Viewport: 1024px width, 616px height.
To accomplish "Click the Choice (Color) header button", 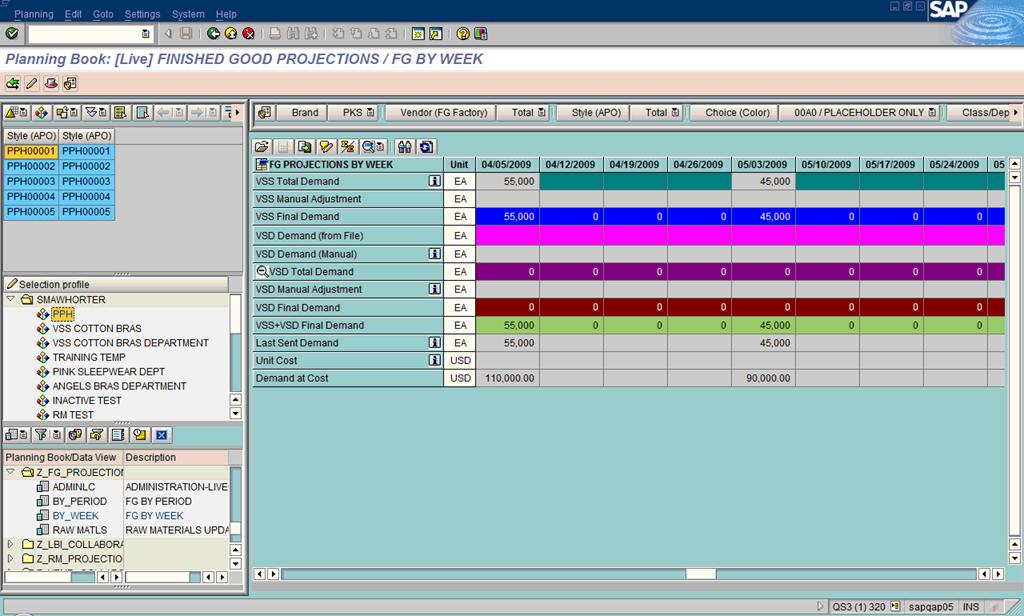I will (x=737, y=112).
